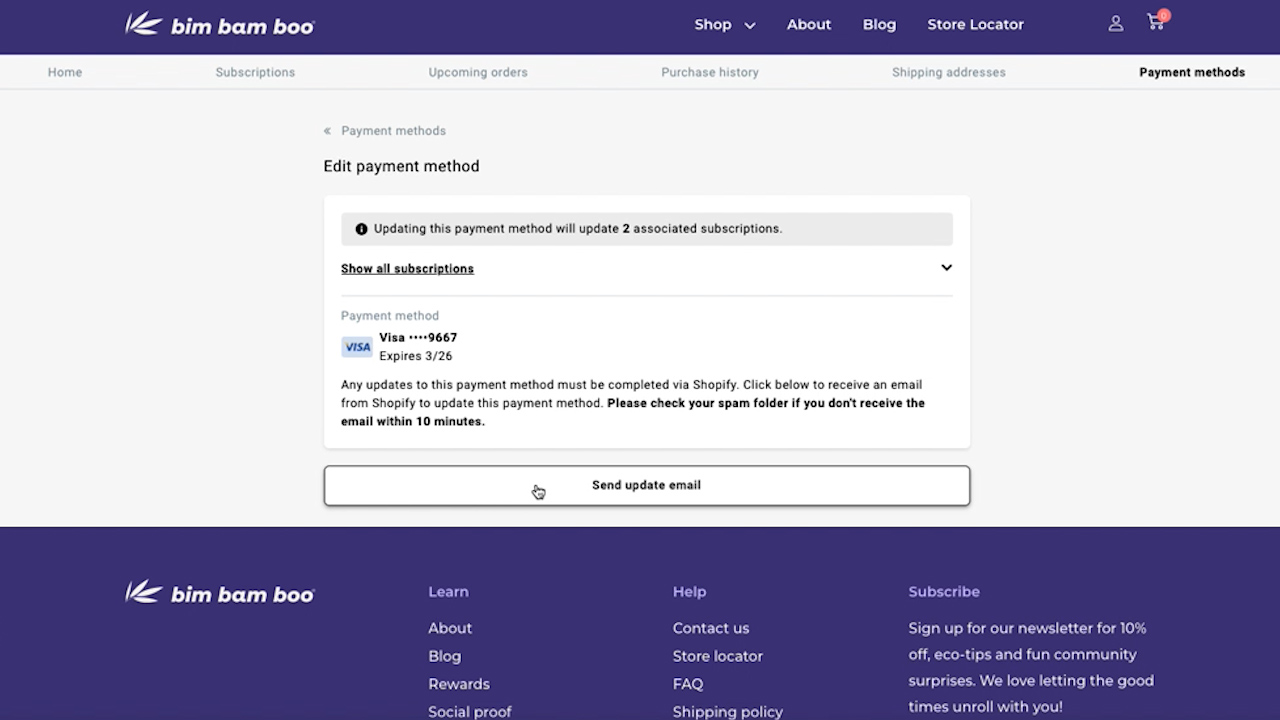
Task: Go to About in top navigation
Action: point(809,25)
